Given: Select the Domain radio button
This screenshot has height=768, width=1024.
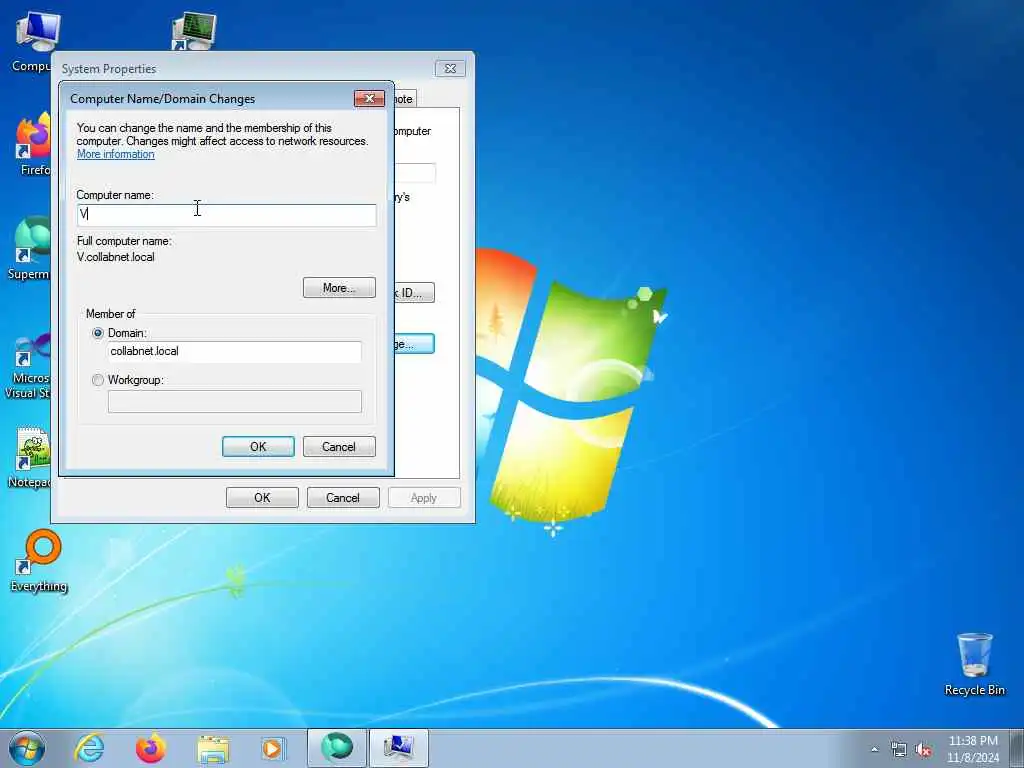Looking at the screenshot, I should pos(98,333).
